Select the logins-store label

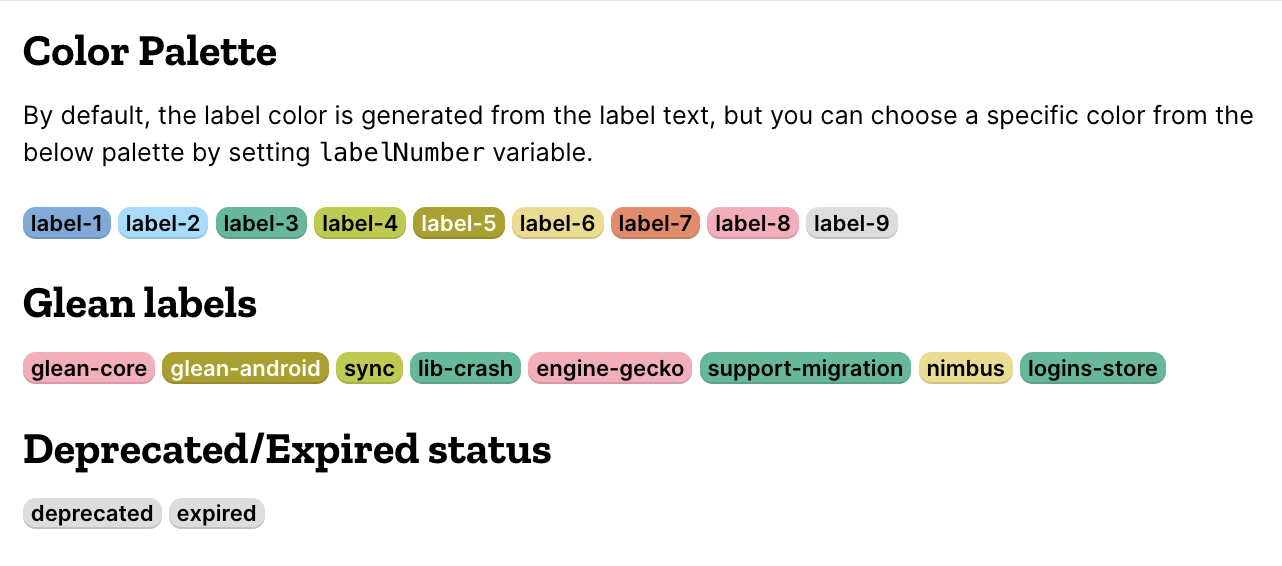pyautogui.click(x=1093, y=368)
